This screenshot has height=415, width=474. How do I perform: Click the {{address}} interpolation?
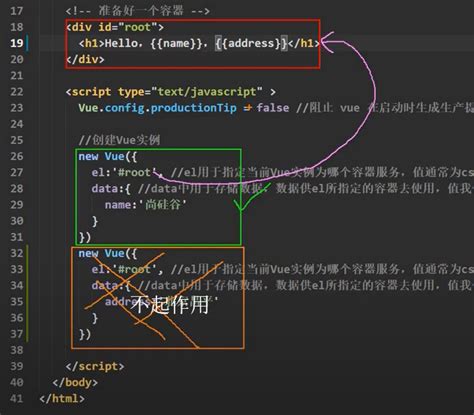click(251, 43)
